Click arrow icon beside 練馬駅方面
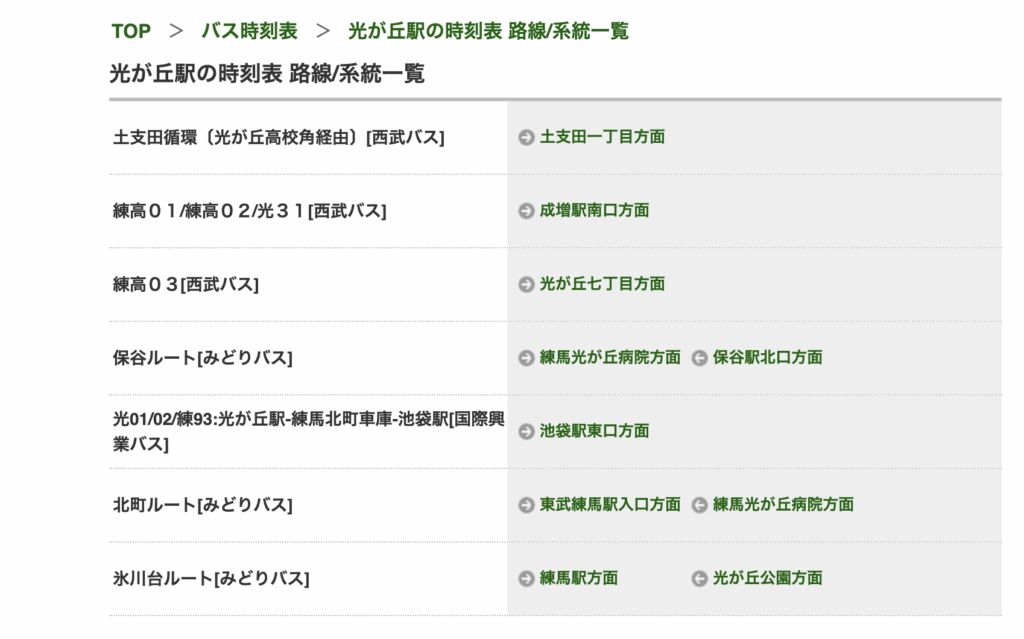This screenshot has height=639, width=1024. (526, 578)
